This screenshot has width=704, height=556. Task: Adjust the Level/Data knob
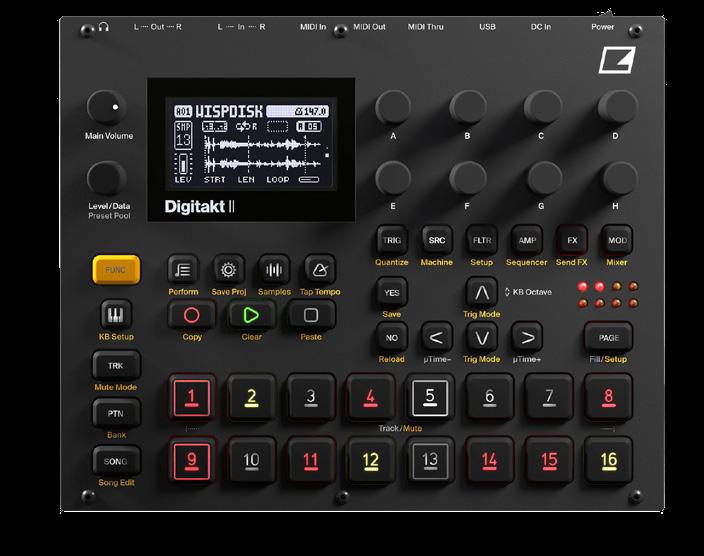(106, 178)
